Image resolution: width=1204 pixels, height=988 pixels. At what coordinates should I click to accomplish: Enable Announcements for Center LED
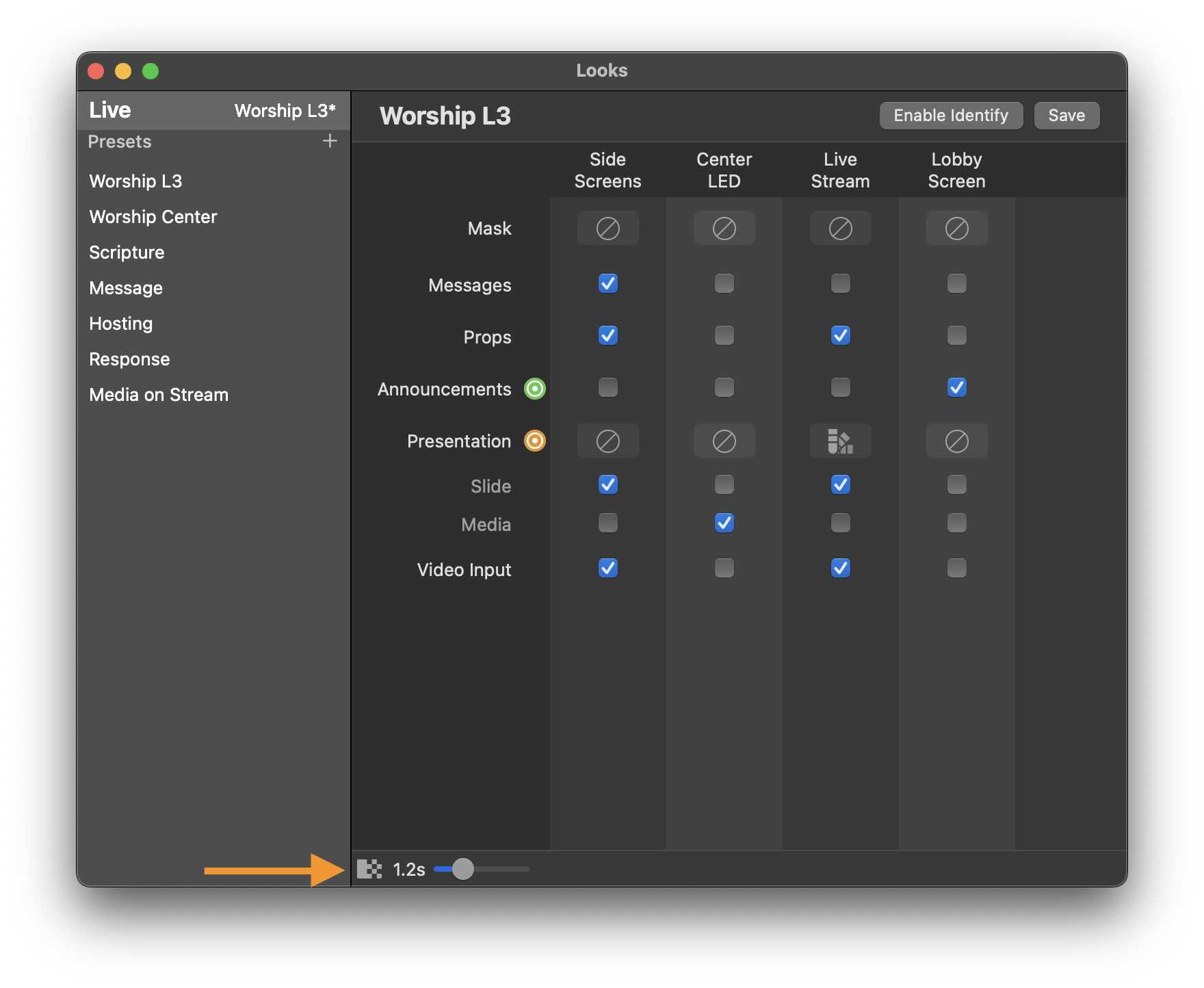(x=724, y=387)
